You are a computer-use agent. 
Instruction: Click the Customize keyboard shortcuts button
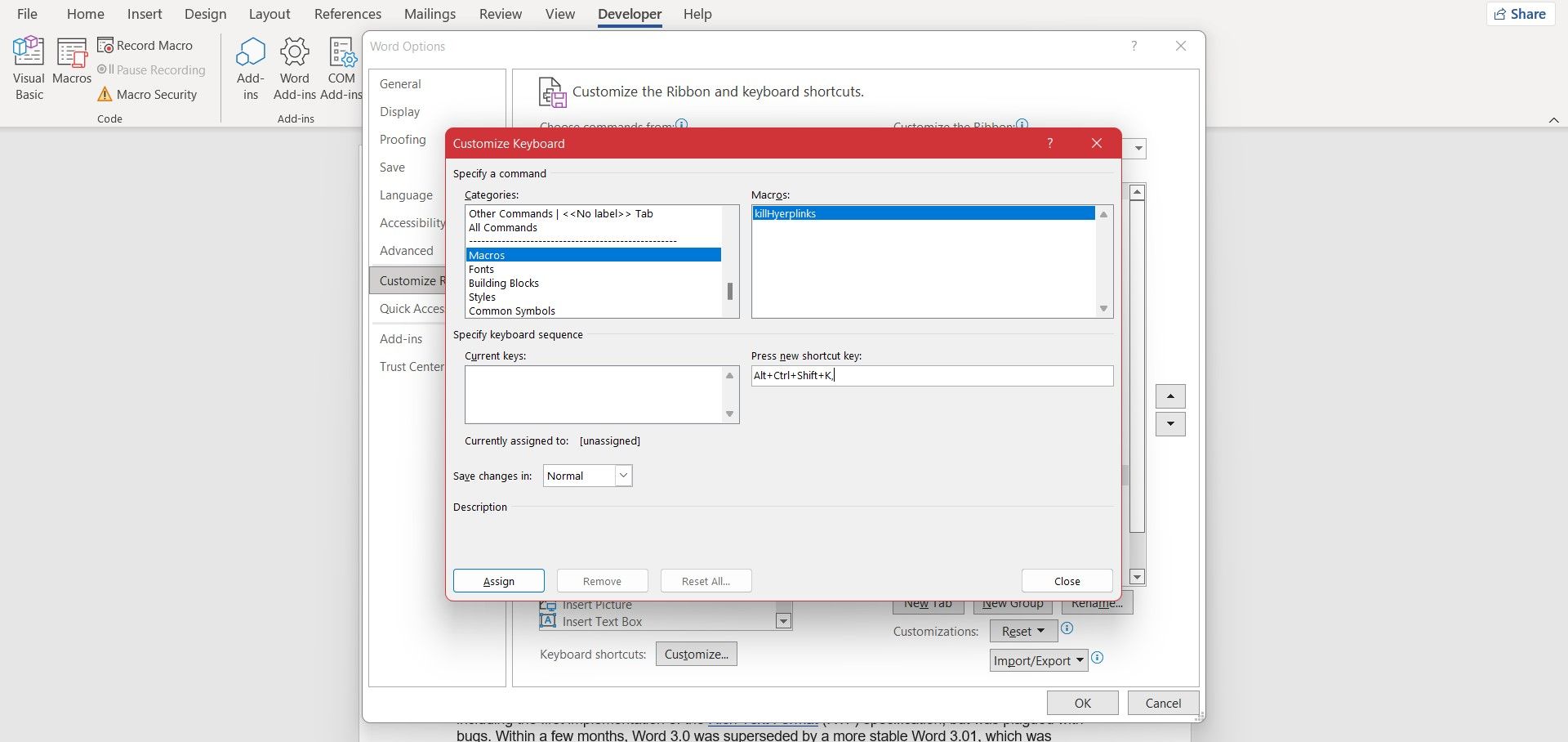click(697, 655)
